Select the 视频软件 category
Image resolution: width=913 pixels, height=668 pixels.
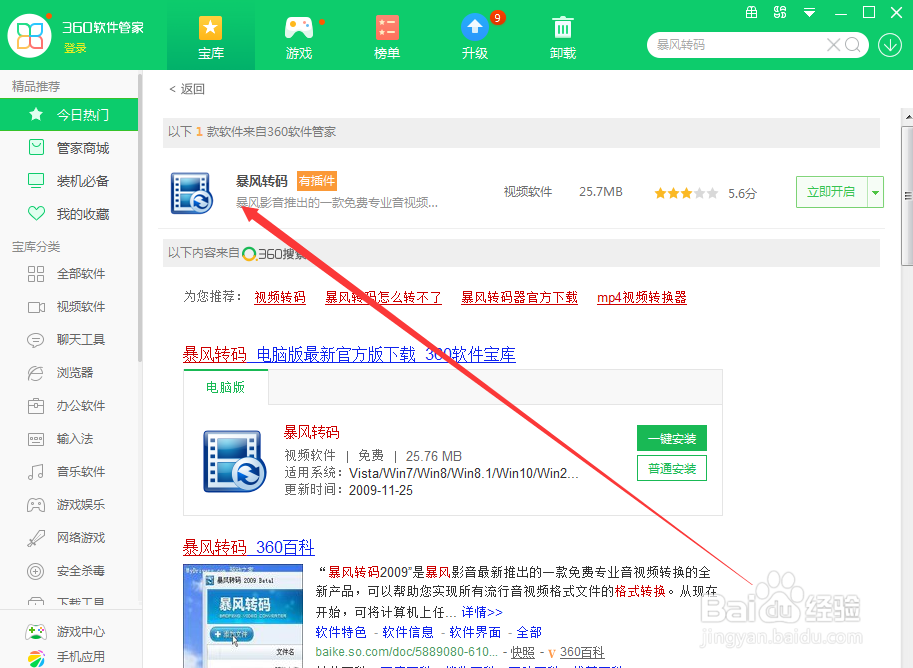(69, 307)
